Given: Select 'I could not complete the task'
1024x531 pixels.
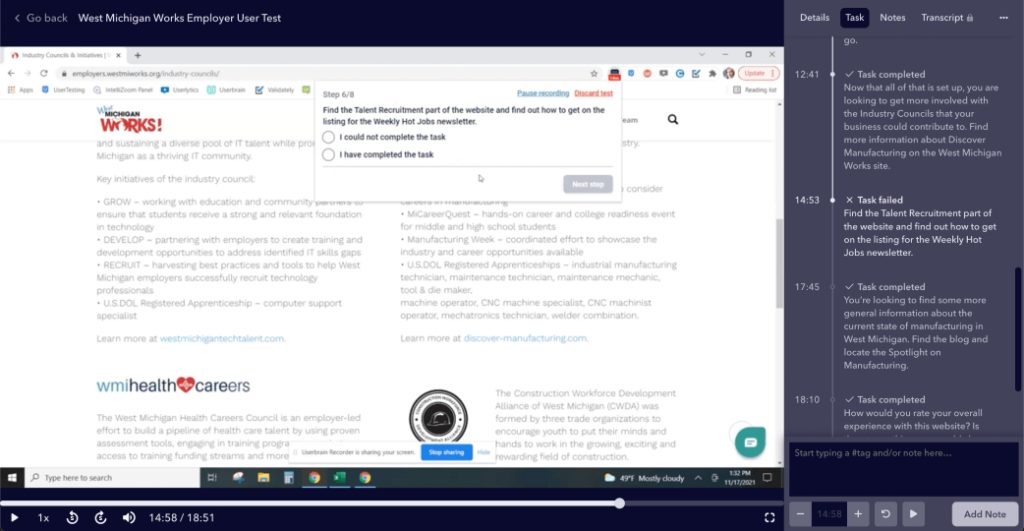Looking at the screenshot, I should [328, 137].
